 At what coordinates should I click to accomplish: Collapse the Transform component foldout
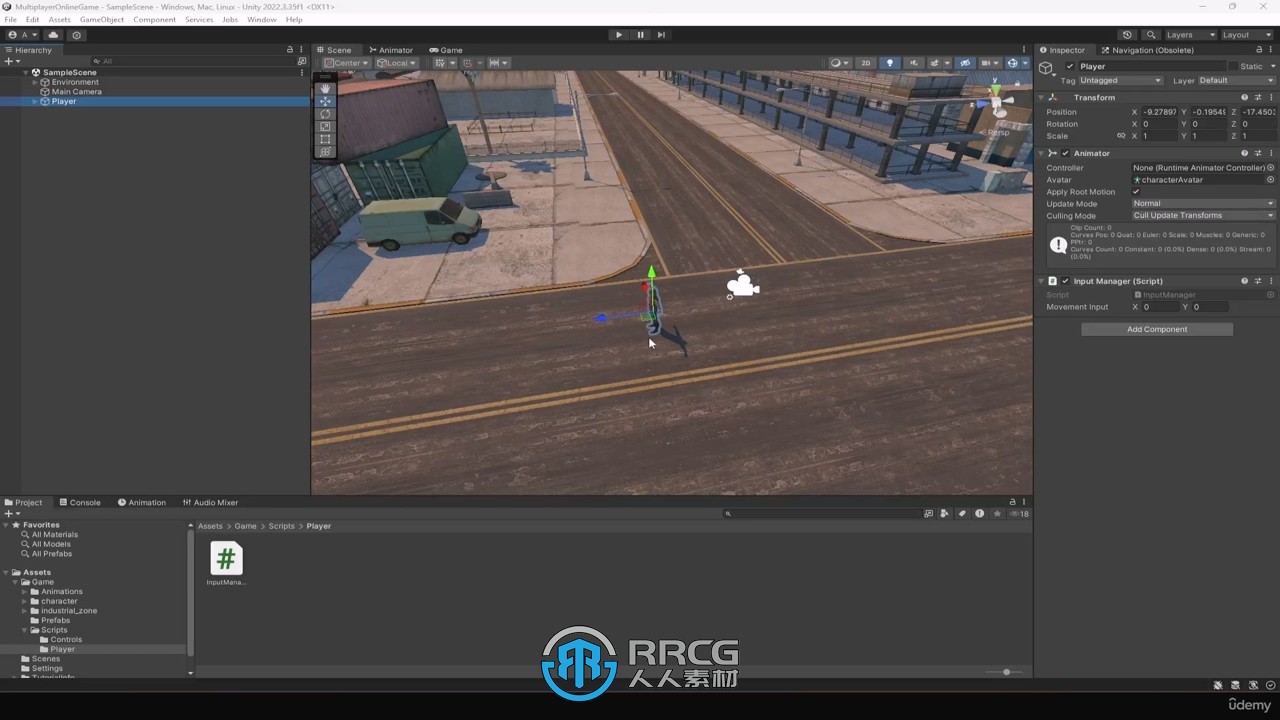tap(1041, 98)
